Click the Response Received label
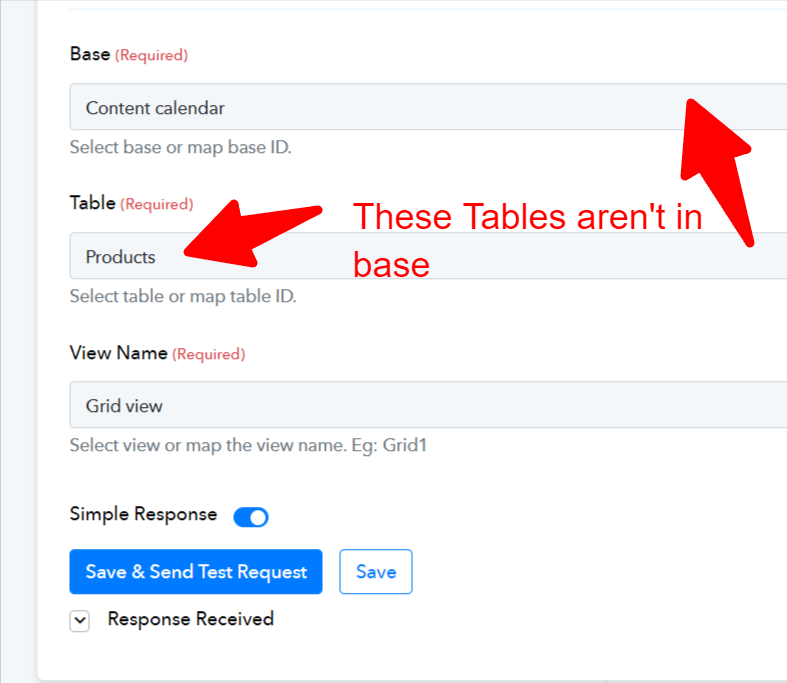The image size is (787, 683). pos(191,619)
